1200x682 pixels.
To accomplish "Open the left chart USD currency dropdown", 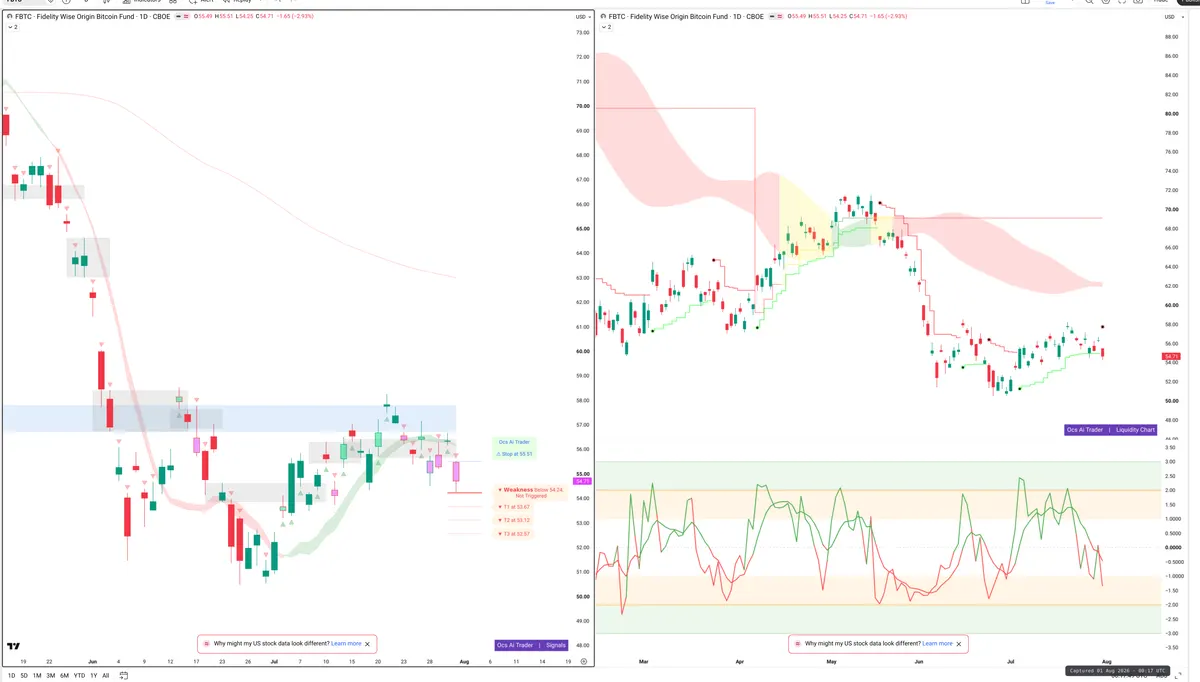I will click(x=582, y=17).
